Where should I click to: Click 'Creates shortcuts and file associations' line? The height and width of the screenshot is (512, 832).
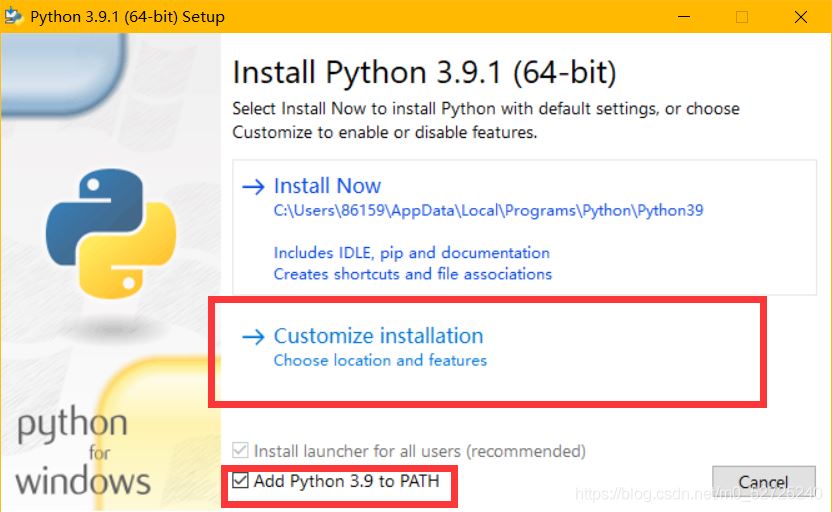click(412, 274)
